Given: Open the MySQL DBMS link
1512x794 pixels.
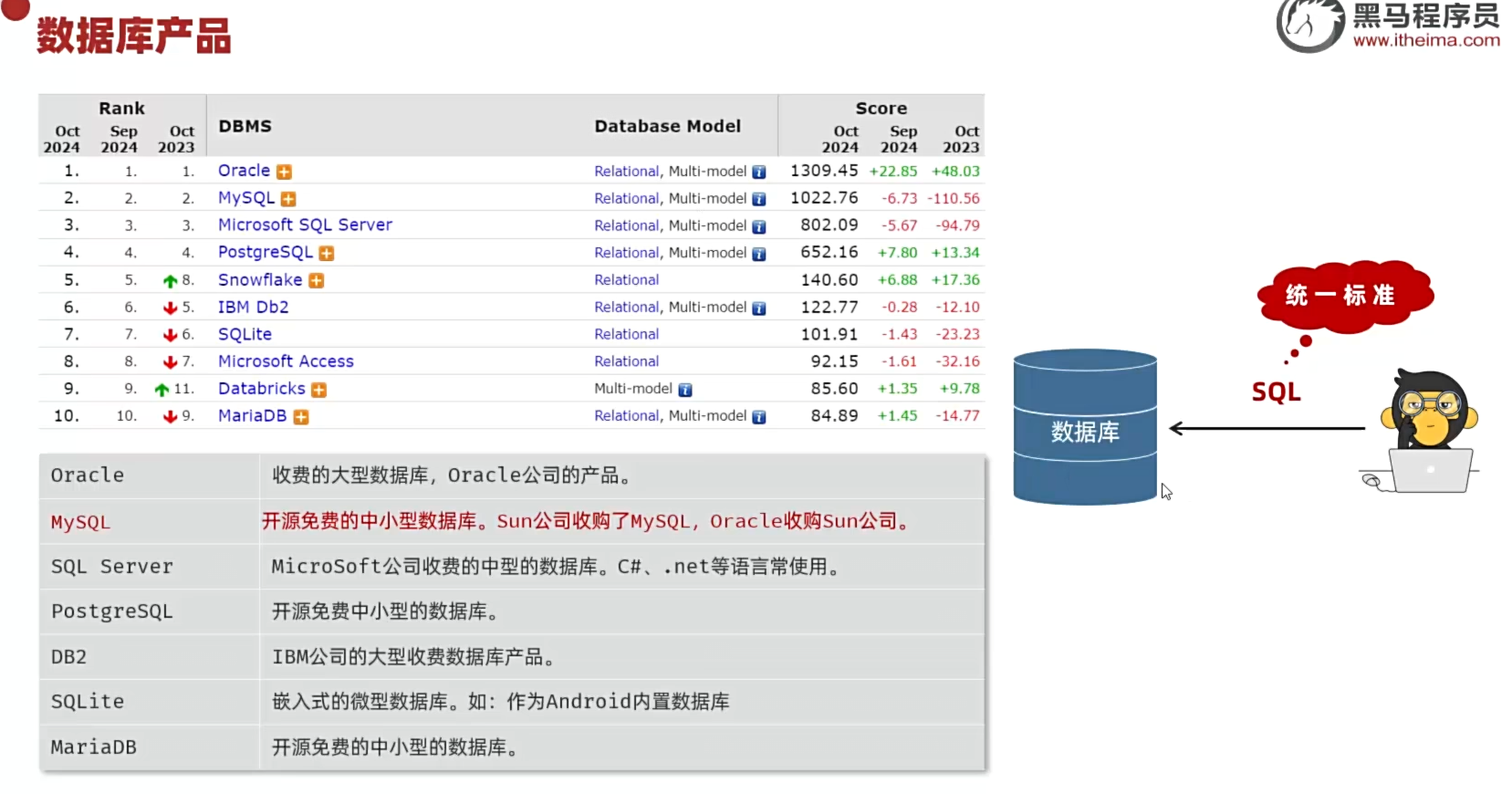Looking at the screenshot, I should pos(245,198).
